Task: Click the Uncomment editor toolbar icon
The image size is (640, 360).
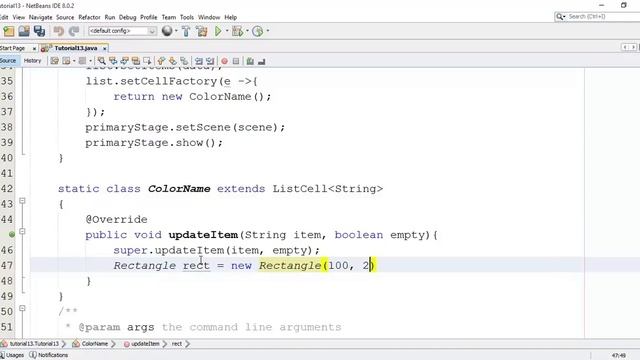Action: [262, 61]
